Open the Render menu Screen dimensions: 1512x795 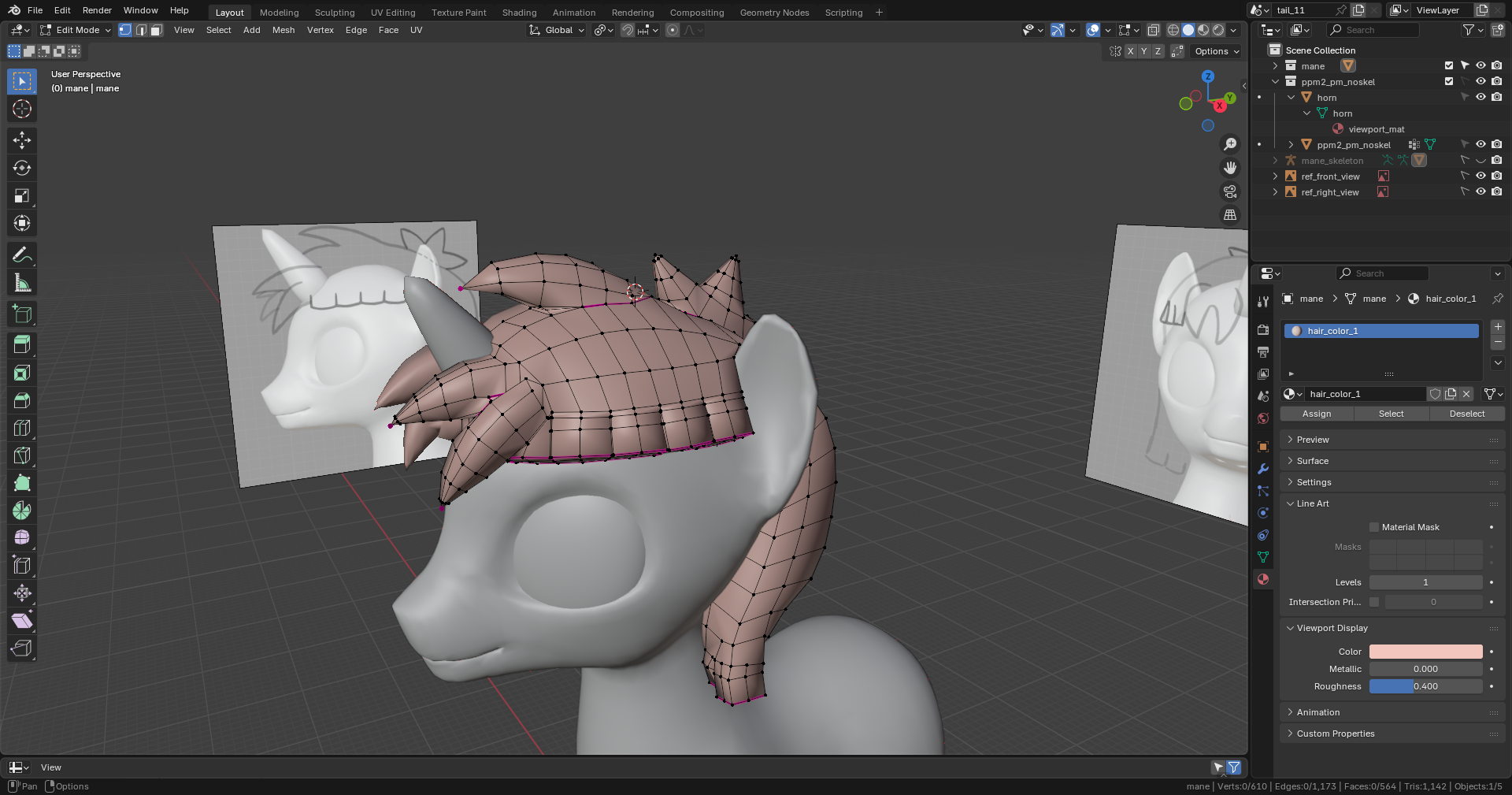pyautogui.click(x=97, y=10)
